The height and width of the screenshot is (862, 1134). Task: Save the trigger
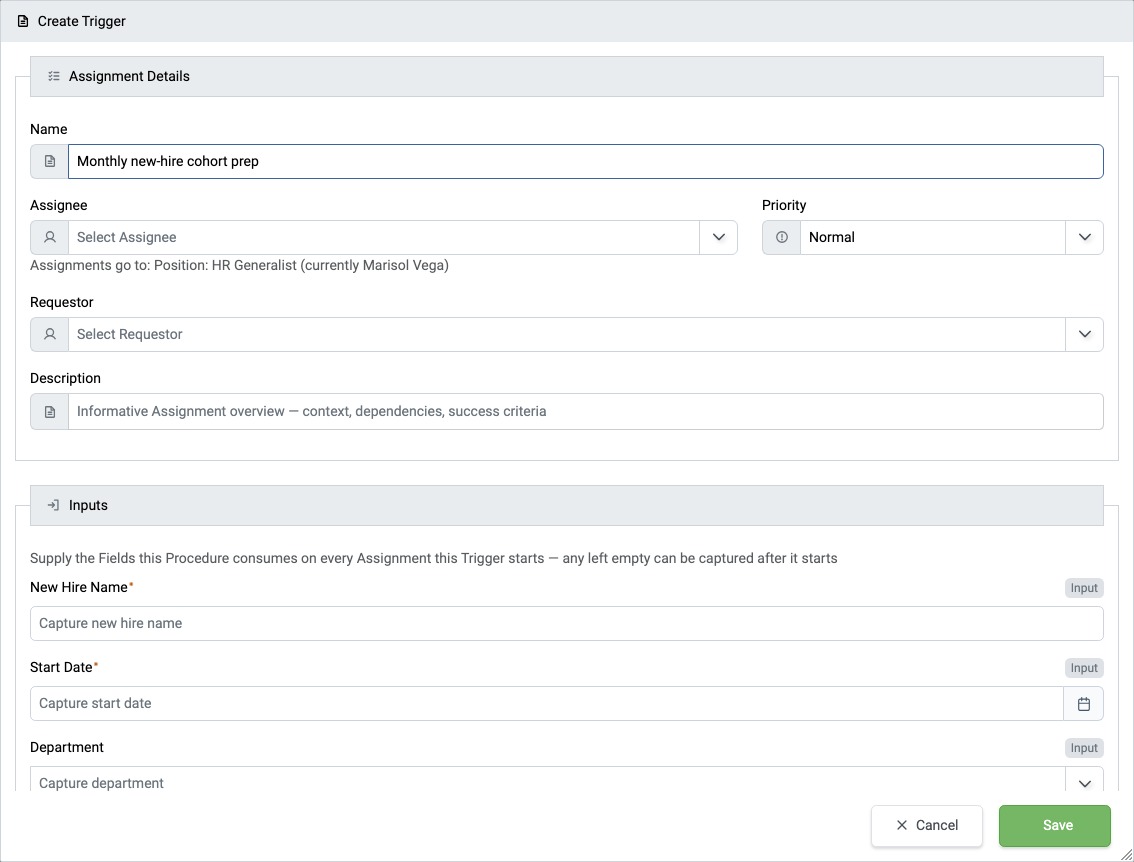1055,826
